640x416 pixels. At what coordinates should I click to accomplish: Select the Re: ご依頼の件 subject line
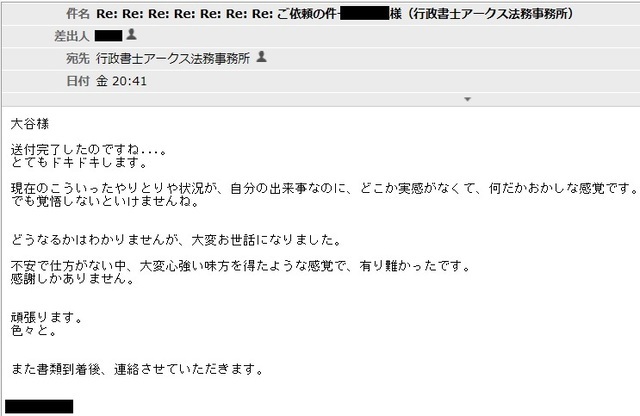coord(334,14)
